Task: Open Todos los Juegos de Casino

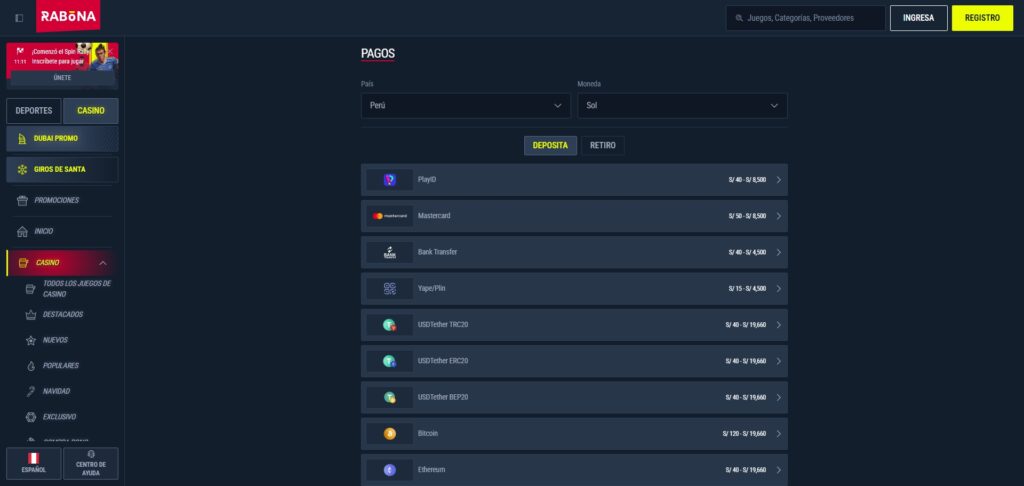Action: point(76,289)
